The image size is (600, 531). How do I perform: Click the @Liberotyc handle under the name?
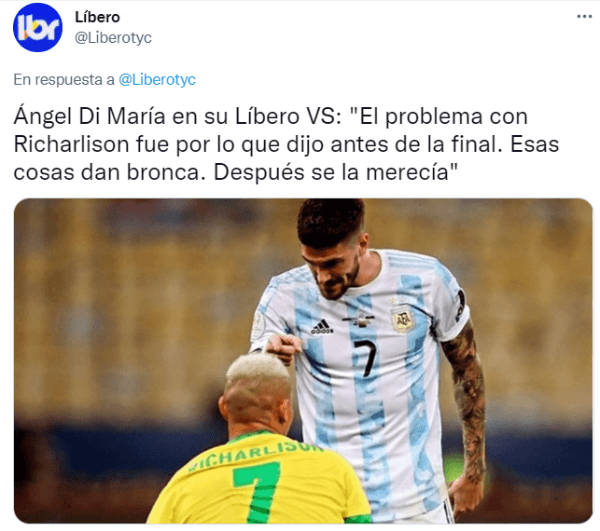coord(113,38)
